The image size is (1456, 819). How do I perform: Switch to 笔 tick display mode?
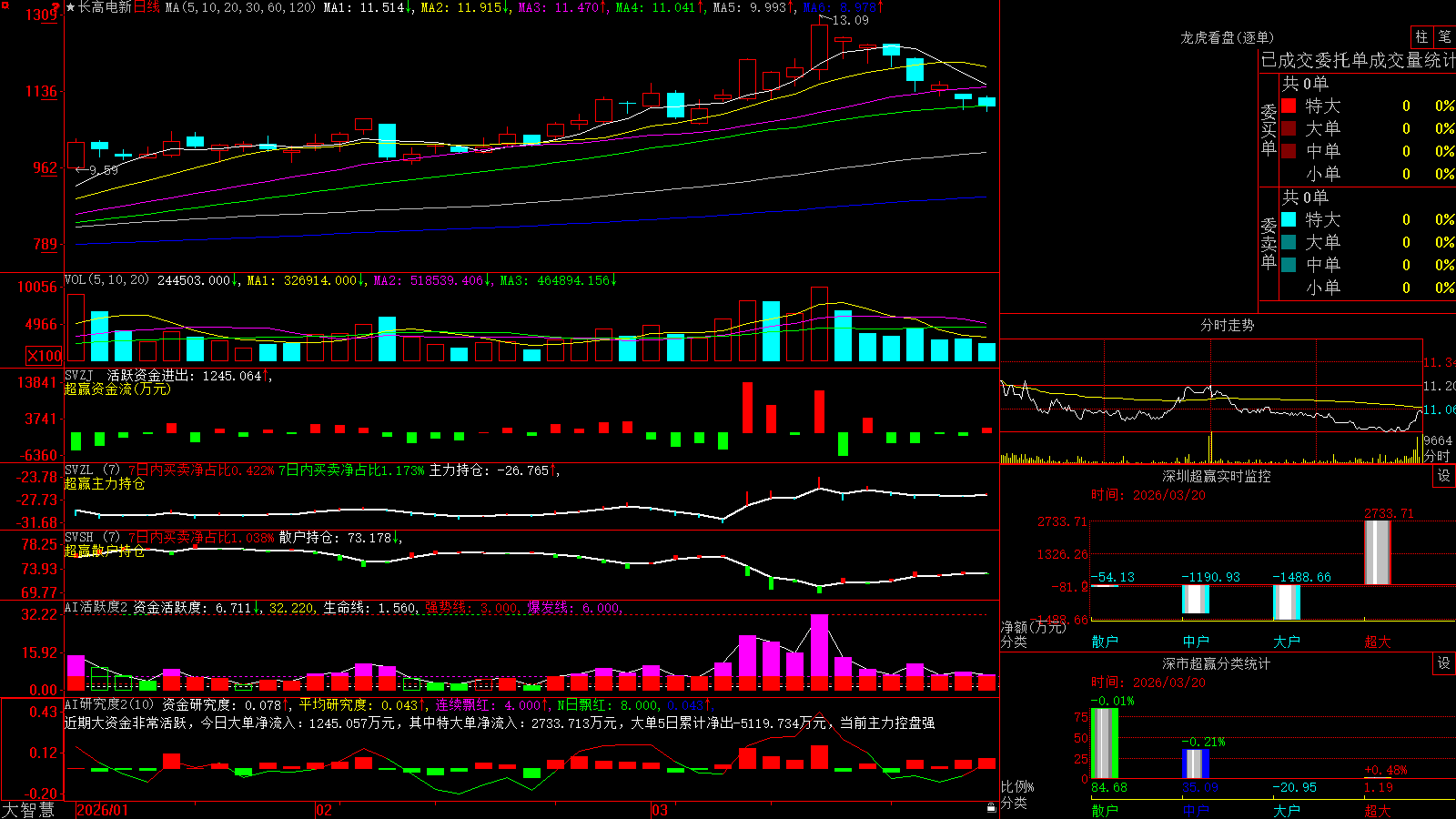(x=1445, y=36)
